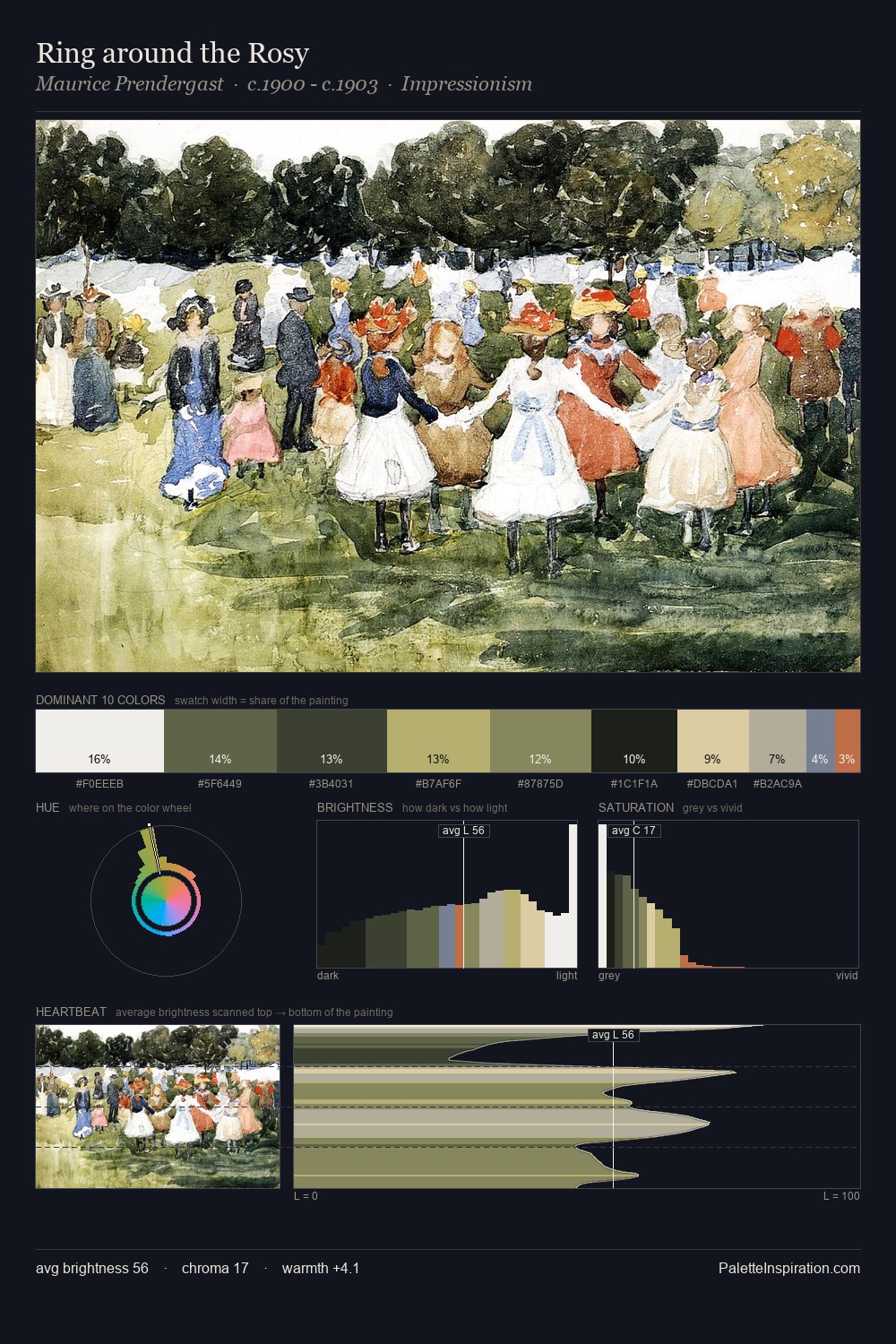
Task: Select the olive #5F6449 14% swatch
Action: point(220,741)
